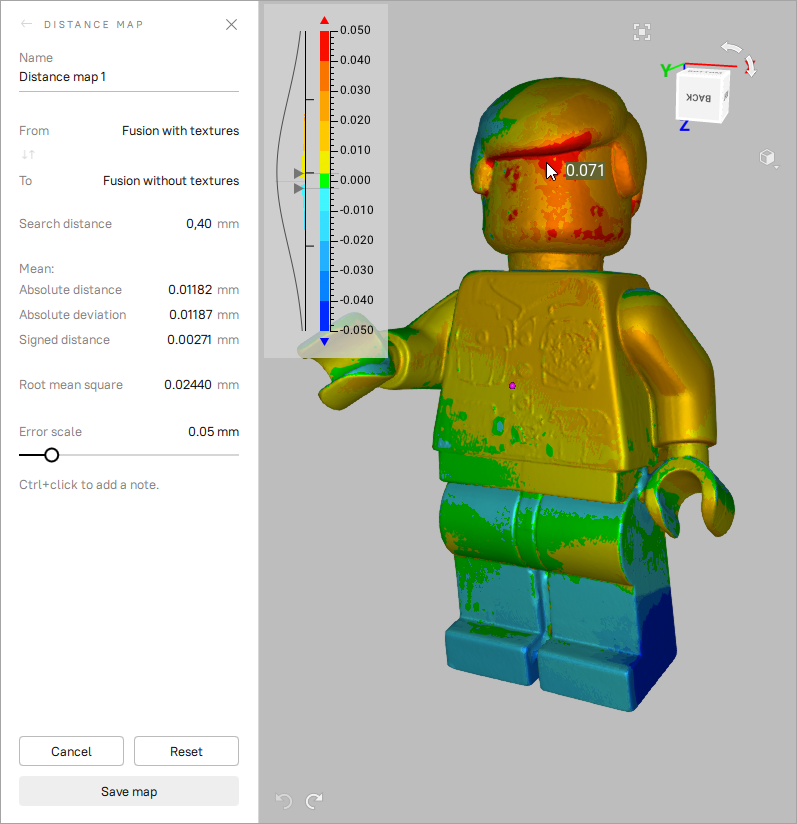Viewport: 797px width, 824px height.
Task: Click the red band of the color scale
Action: coord(325,46)
